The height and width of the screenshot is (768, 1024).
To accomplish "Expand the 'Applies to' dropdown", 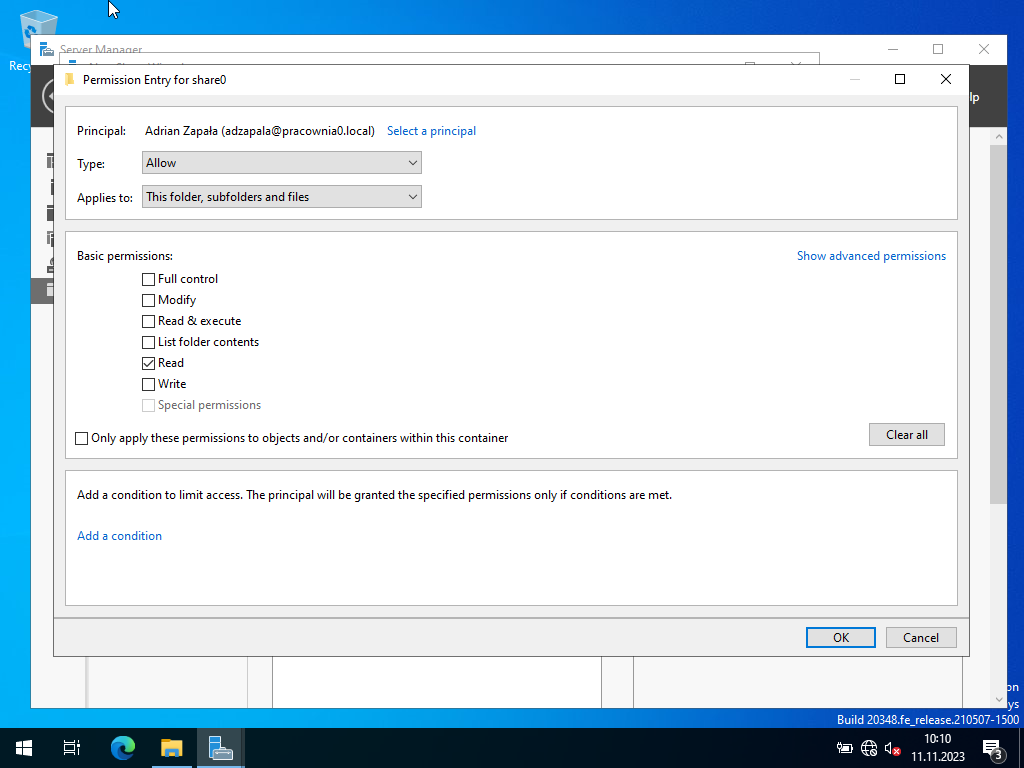I will point(281,197).
